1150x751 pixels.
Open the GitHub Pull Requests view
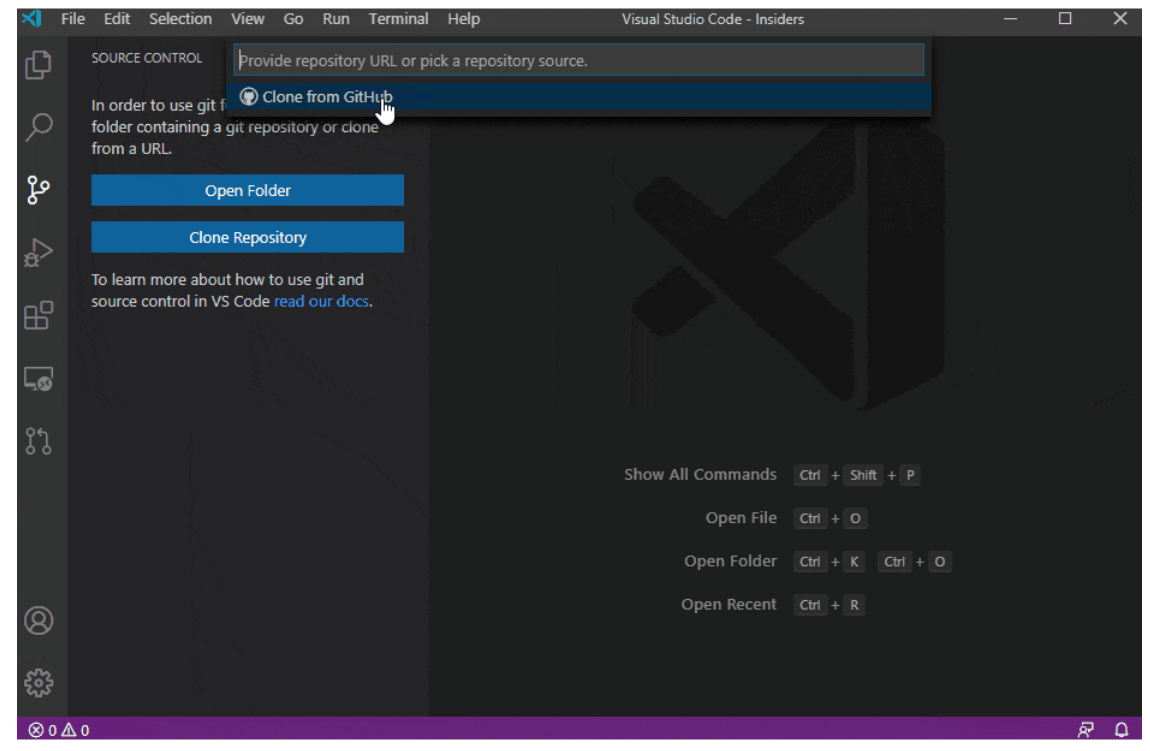pyautogui.click(x=38, y=441)
